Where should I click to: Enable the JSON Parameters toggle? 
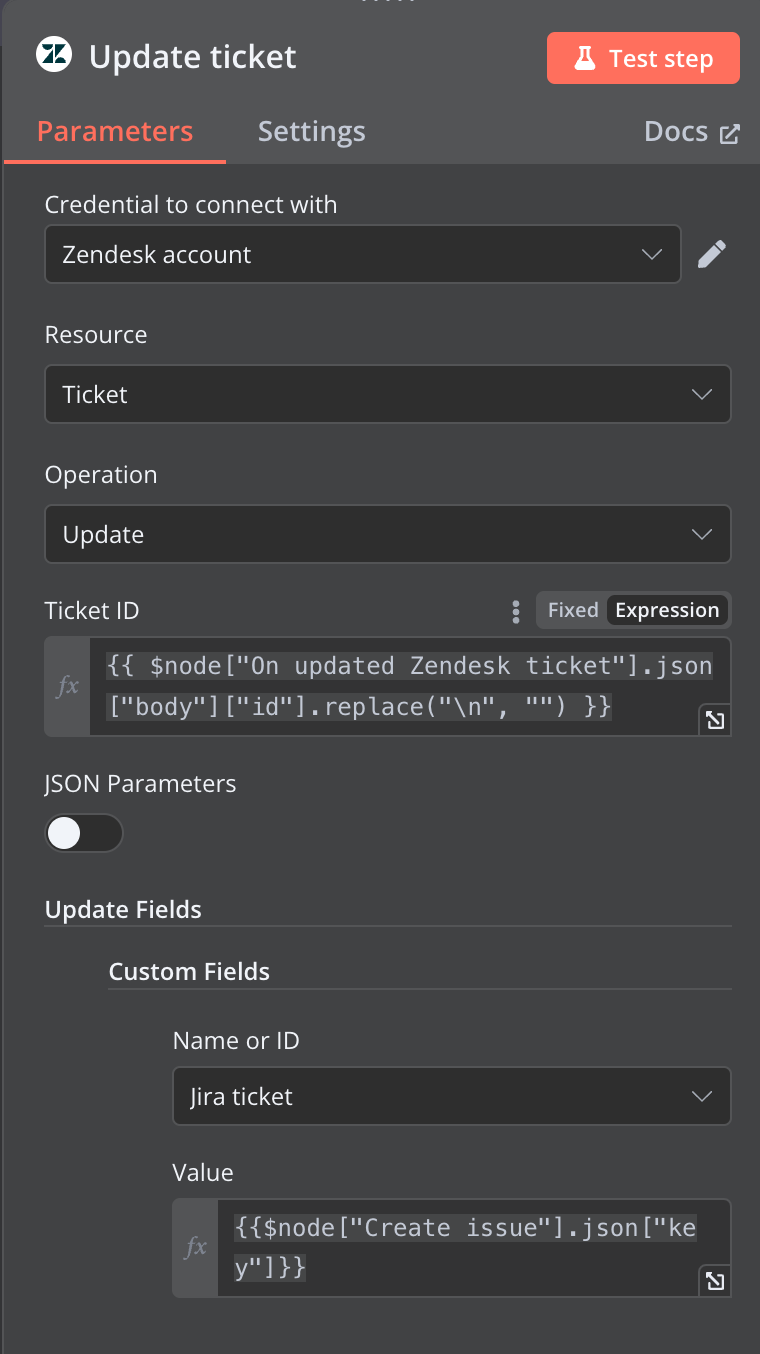[84, 833]
